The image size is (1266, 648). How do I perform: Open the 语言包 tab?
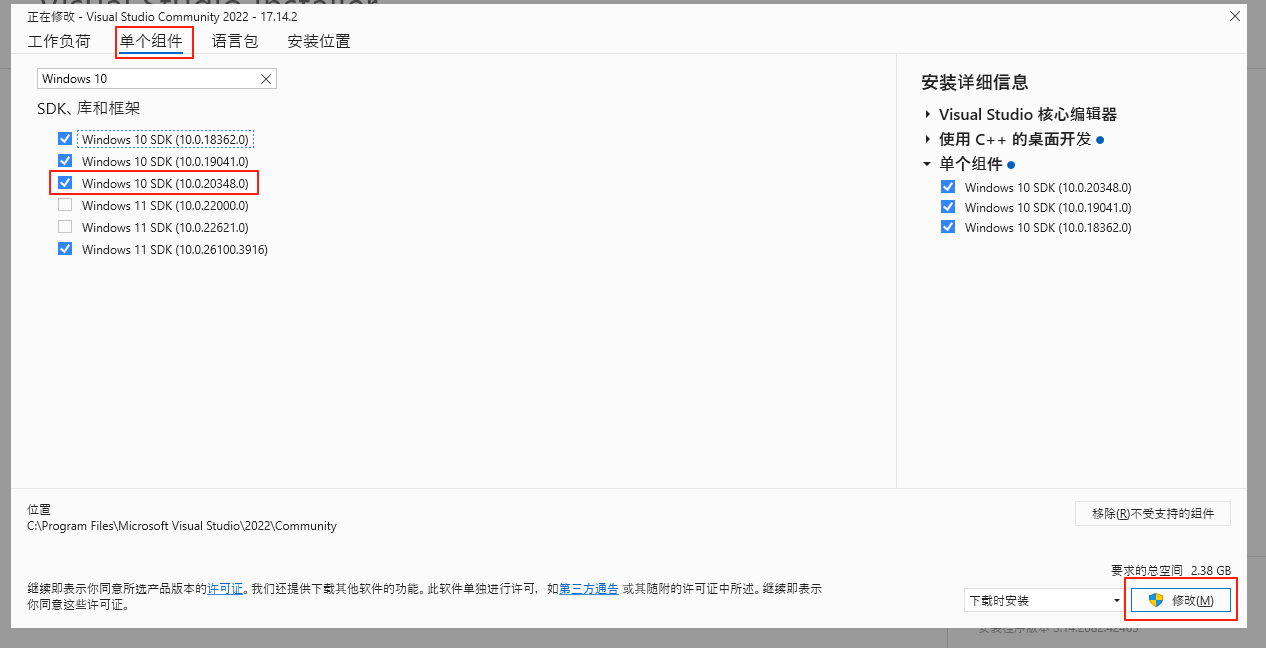235,41
